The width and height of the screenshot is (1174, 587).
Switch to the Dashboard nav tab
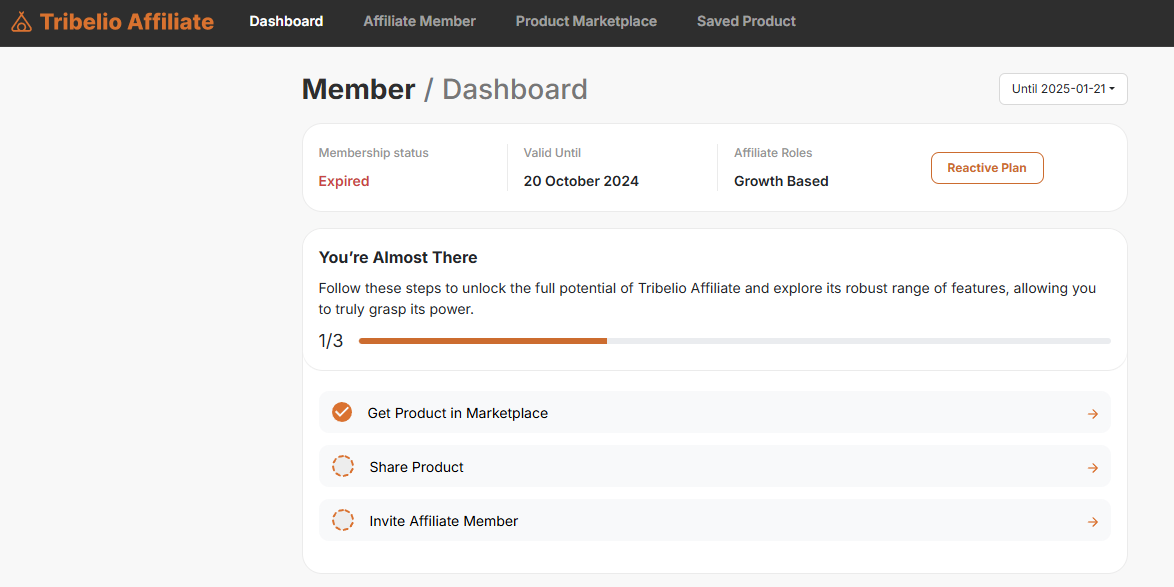(x=286, y=21)
